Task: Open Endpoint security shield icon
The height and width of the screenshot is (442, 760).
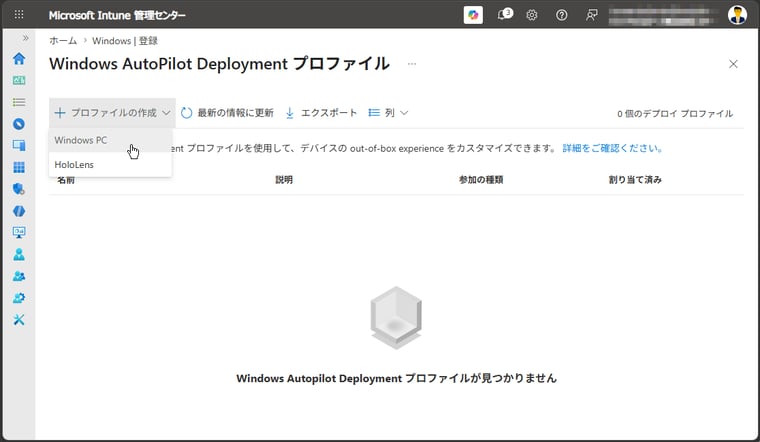Action: pyautogui.click(x=19, y=189)
